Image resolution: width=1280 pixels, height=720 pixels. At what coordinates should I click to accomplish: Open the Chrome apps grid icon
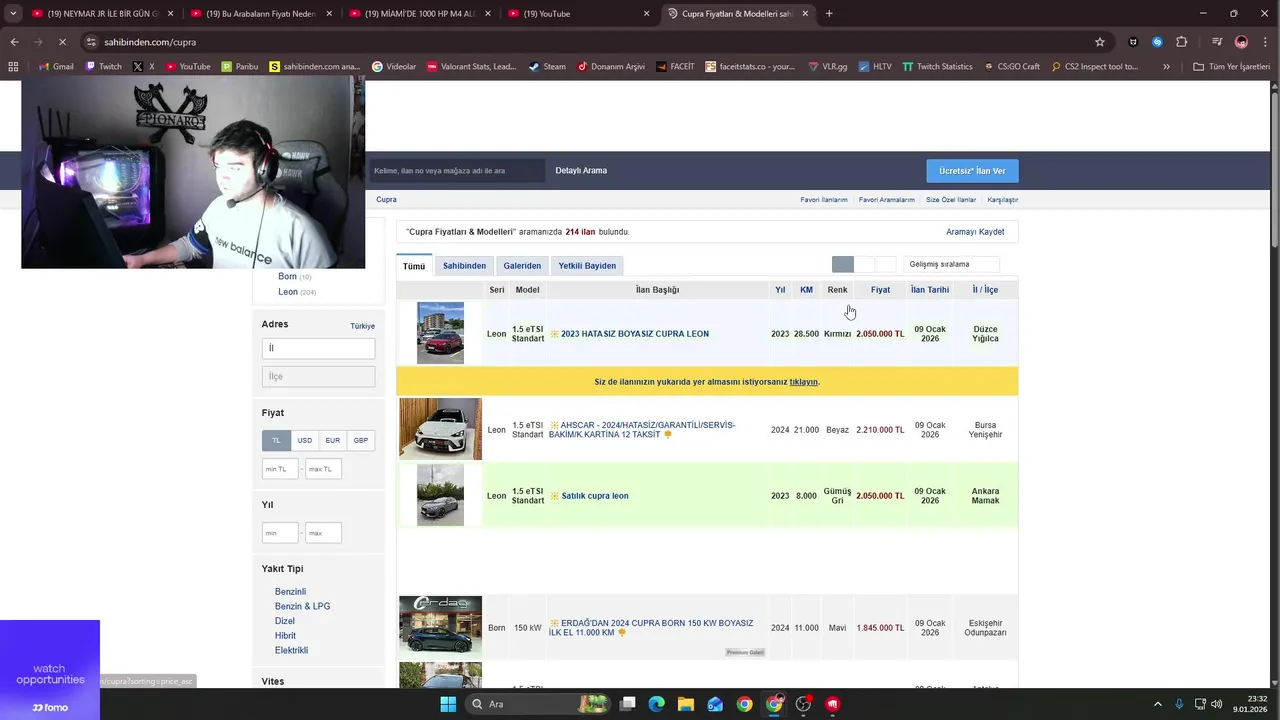[13, 67]
